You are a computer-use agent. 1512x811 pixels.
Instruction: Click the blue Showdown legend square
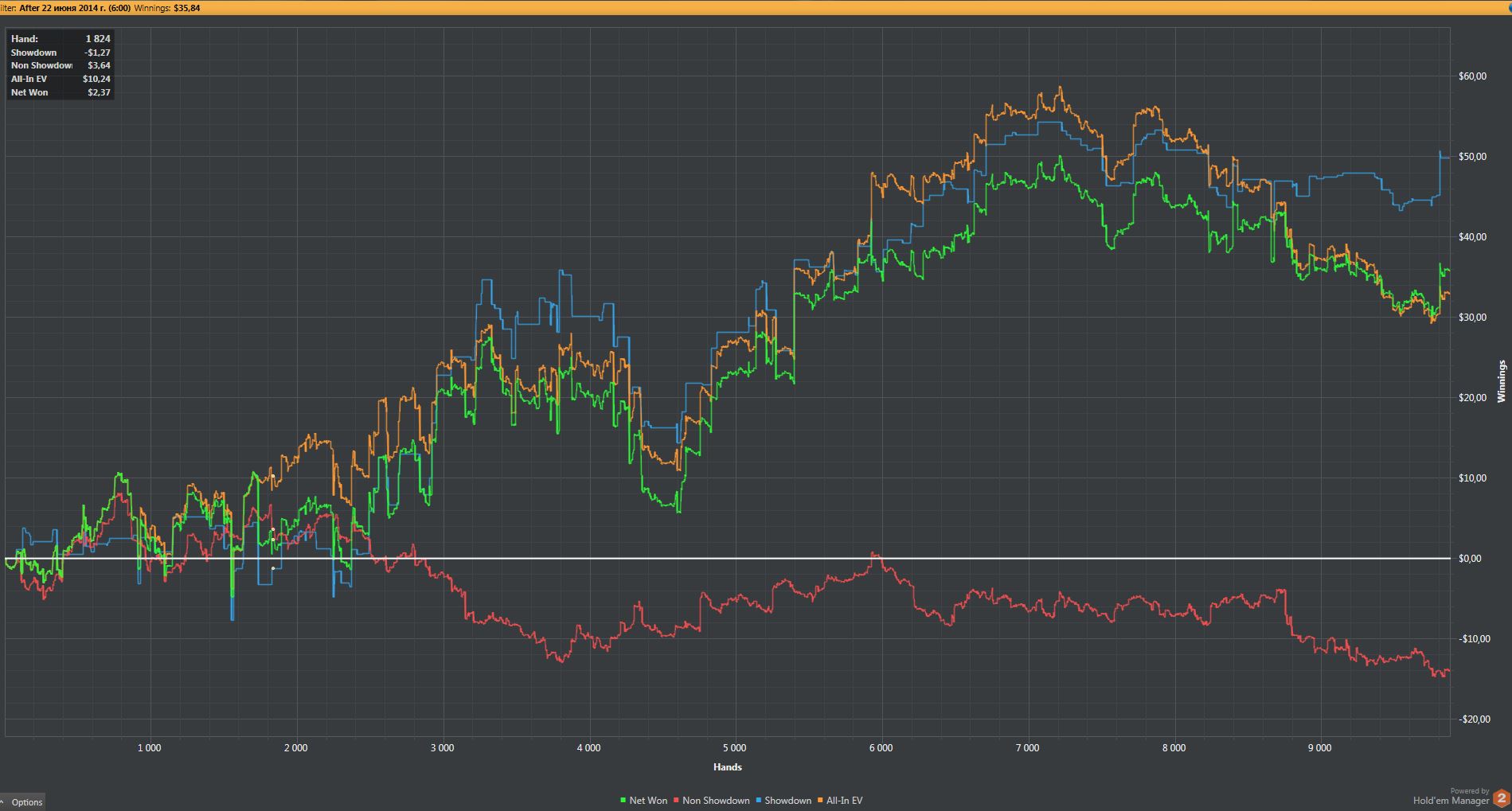coord(759,801)
